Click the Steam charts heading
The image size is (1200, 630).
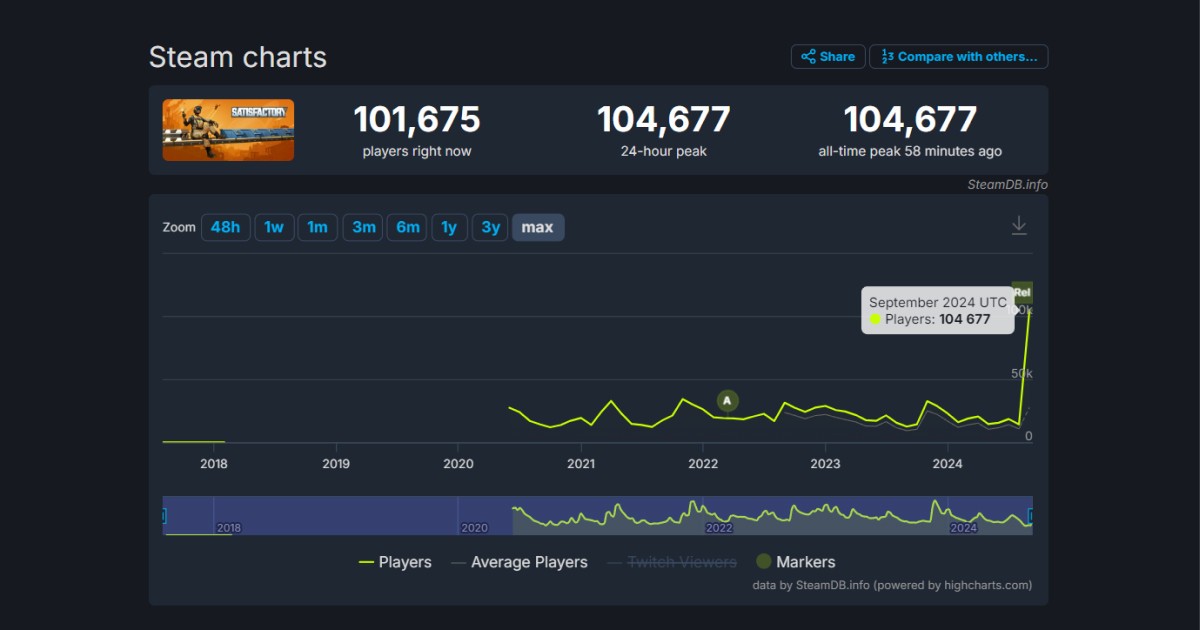coord(238,57)
